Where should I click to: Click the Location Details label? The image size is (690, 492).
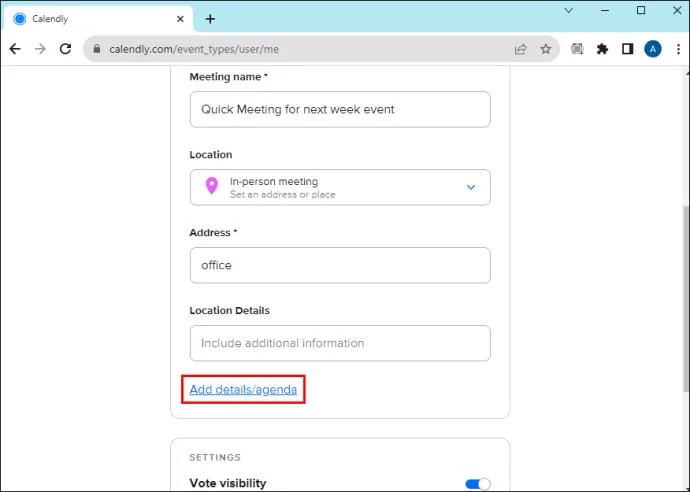[x=229, y=311]
